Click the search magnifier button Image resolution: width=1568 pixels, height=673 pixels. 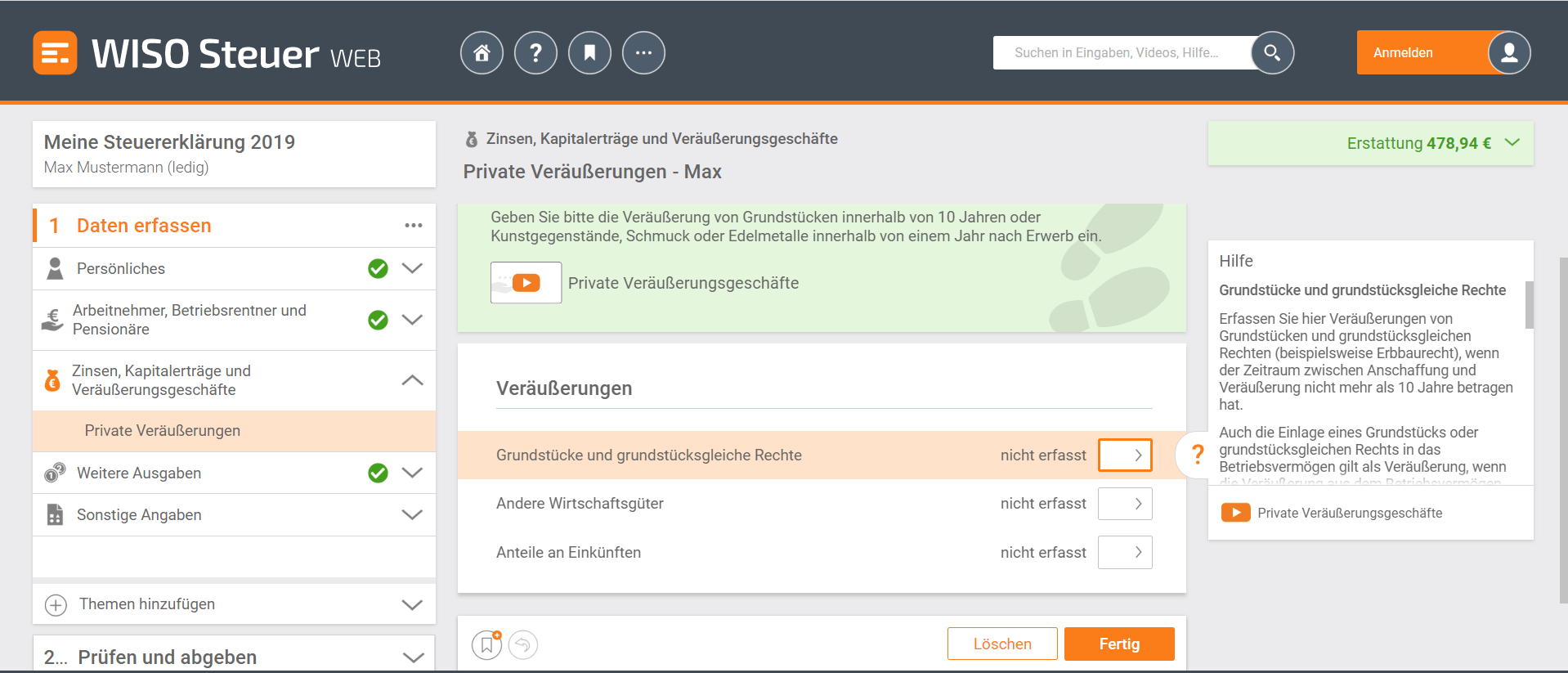coord(1272,53)
